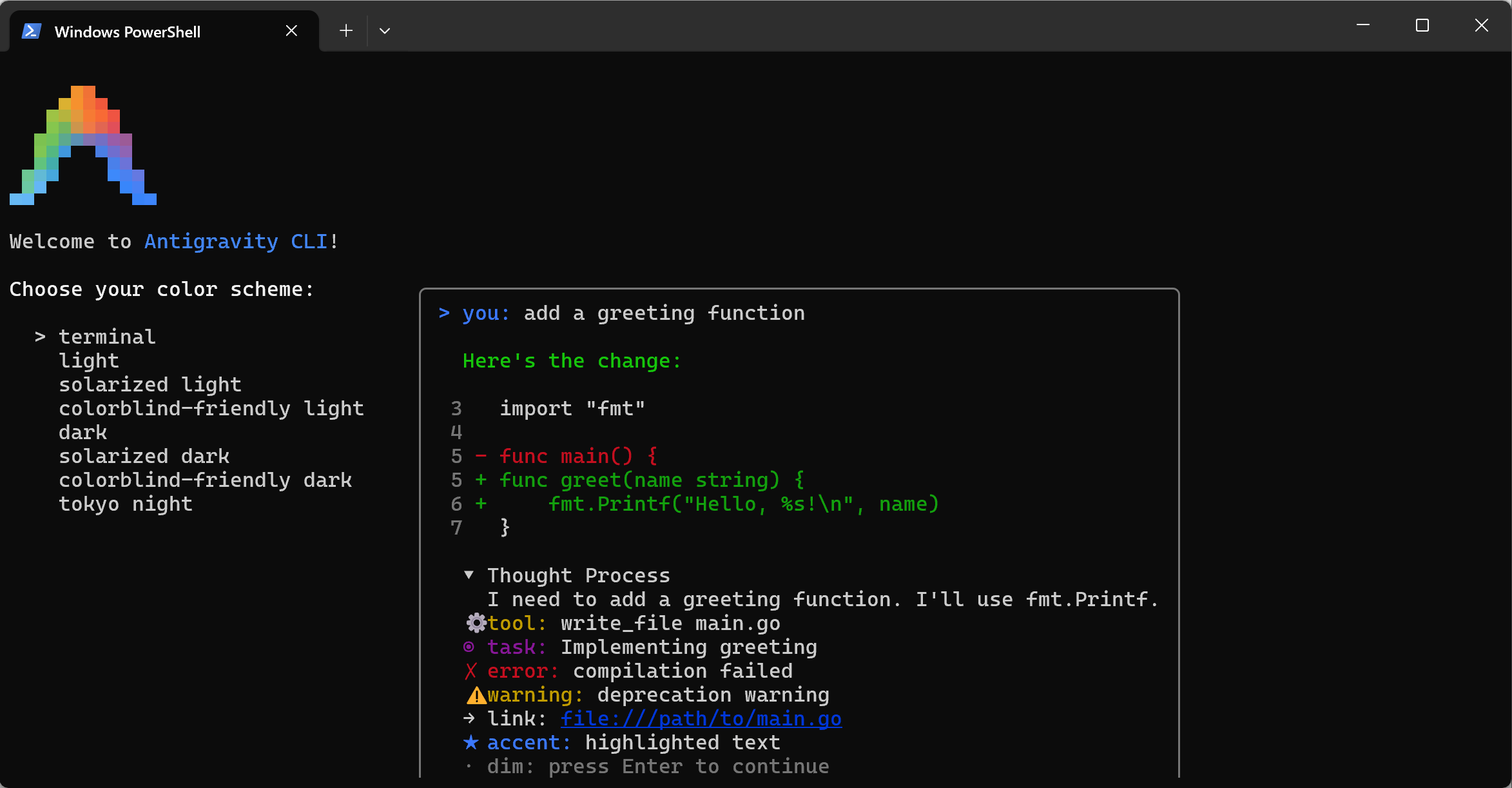This screenshot has height=788, width=1512.
Task: Click "highlighted text" accent line
Action: pos(683,742)
